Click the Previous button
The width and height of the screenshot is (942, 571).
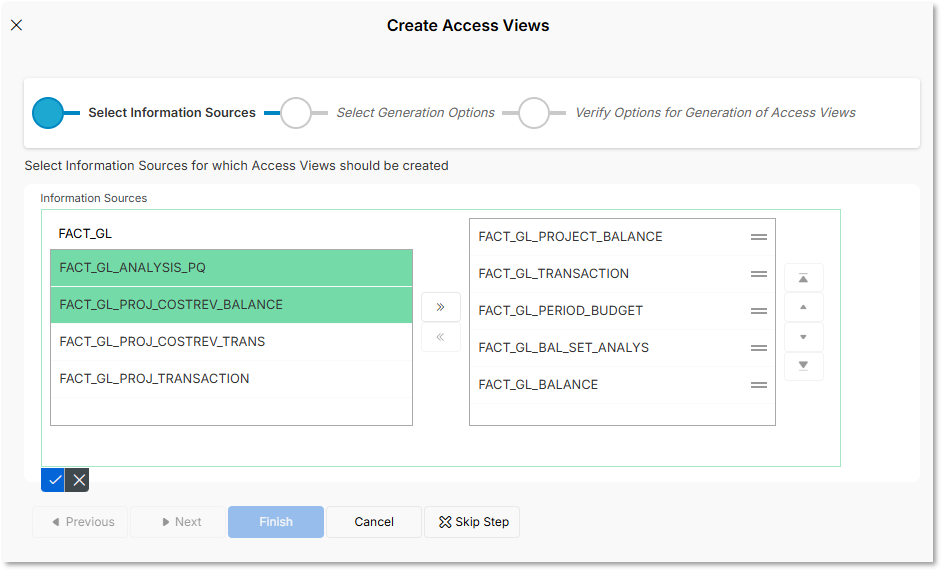pyautogui.click(x=80, y=522)
